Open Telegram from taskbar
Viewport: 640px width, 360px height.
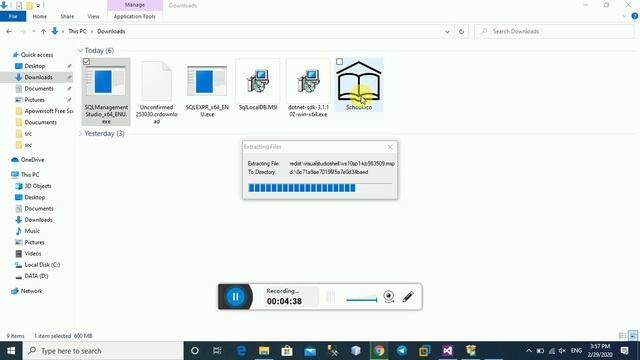point(402,351)
